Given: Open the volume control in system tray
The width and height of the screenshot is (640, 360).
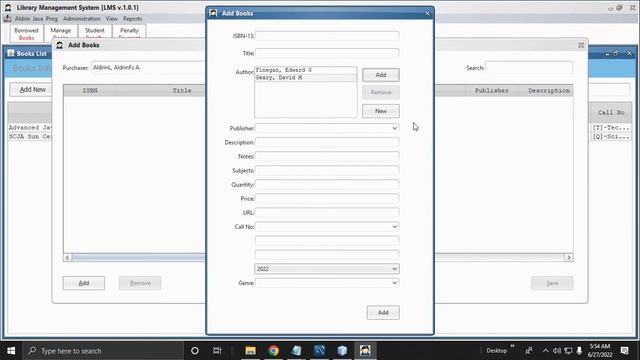Looking at the screenshot, I should 557,351.
